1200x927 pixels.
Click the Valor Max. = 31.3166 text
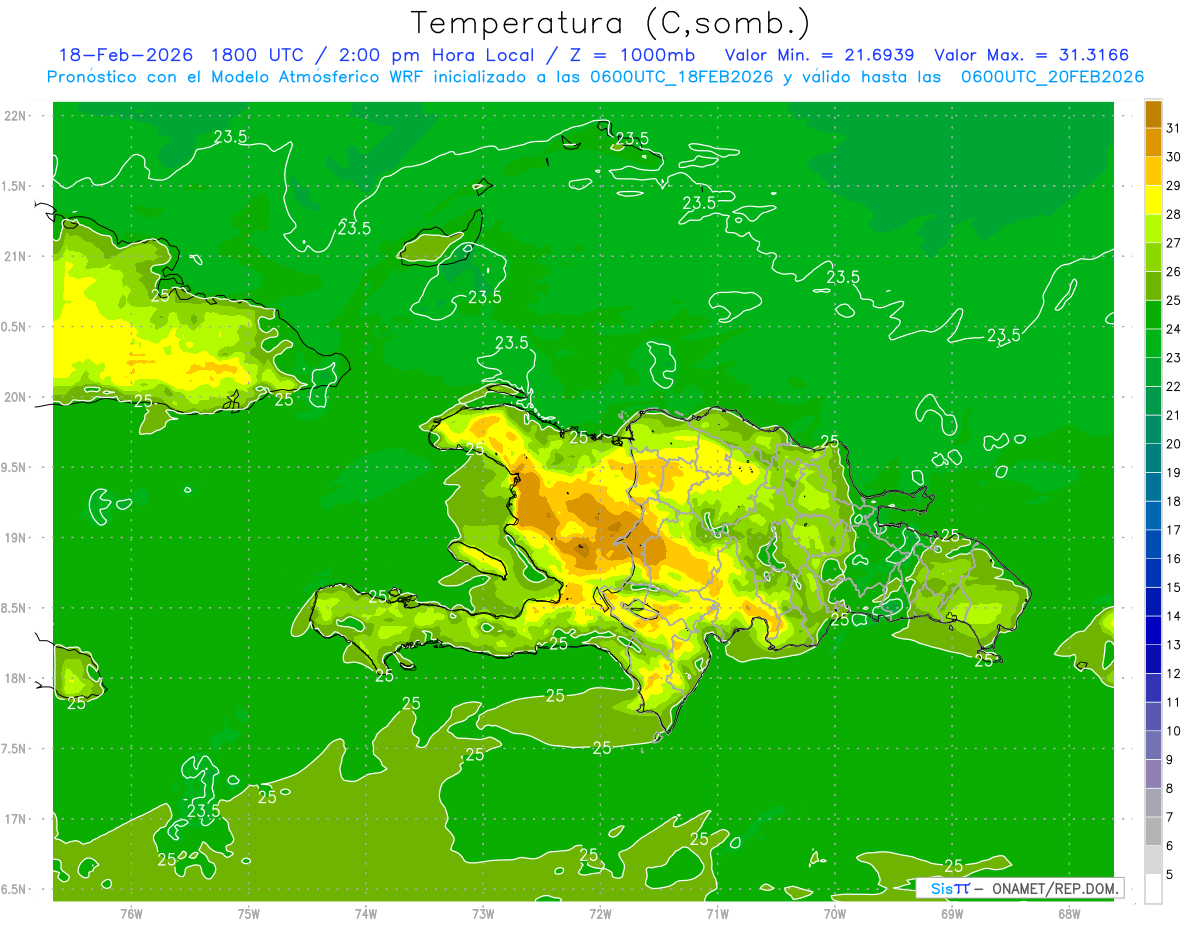1032,55
